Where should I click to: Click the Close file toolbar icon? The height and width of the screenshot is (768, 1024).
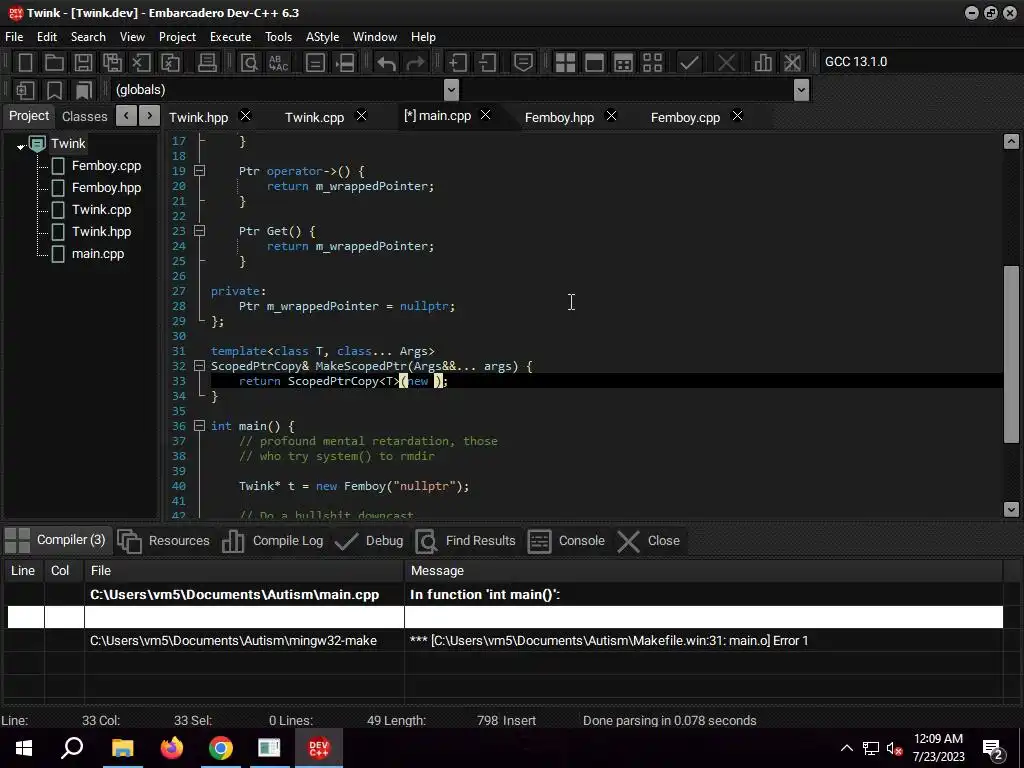[x=141, y=63]
